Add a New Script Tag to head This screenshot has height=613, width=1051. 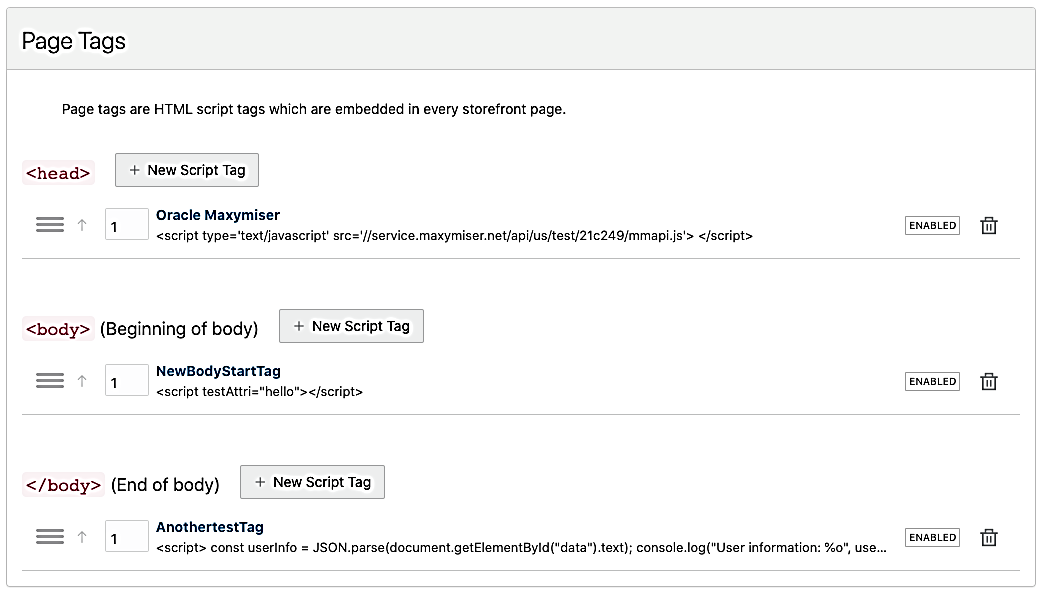pyautogui.click(x=187, y=170)
